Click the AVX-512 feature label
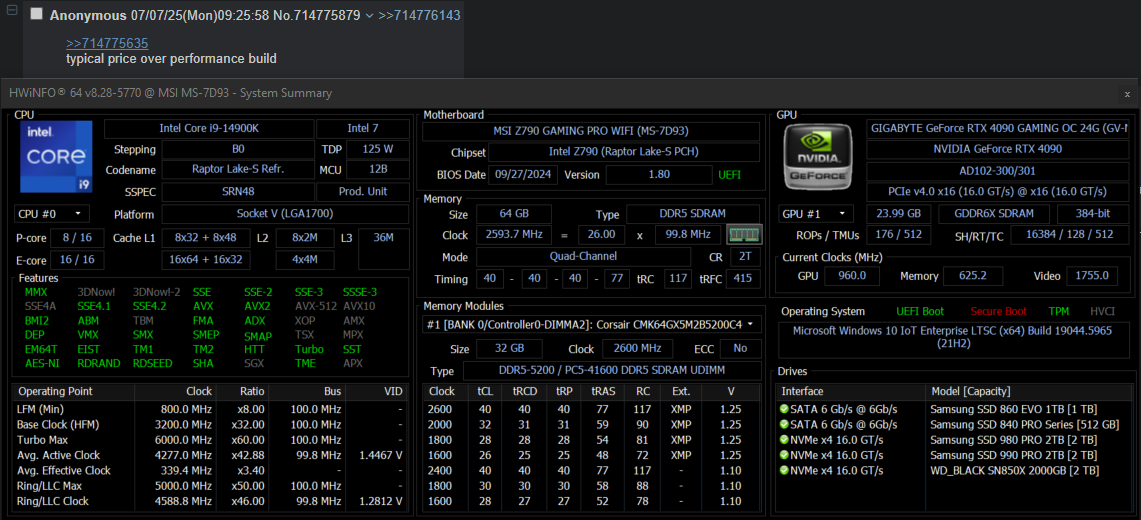The height and width of the screenshot is (520, 1141). [314, 306]
